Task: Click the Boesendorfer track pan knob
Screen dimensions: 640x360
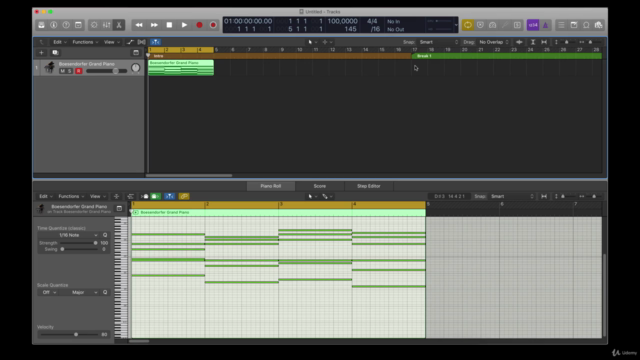Action: click(x=135, y=68)
